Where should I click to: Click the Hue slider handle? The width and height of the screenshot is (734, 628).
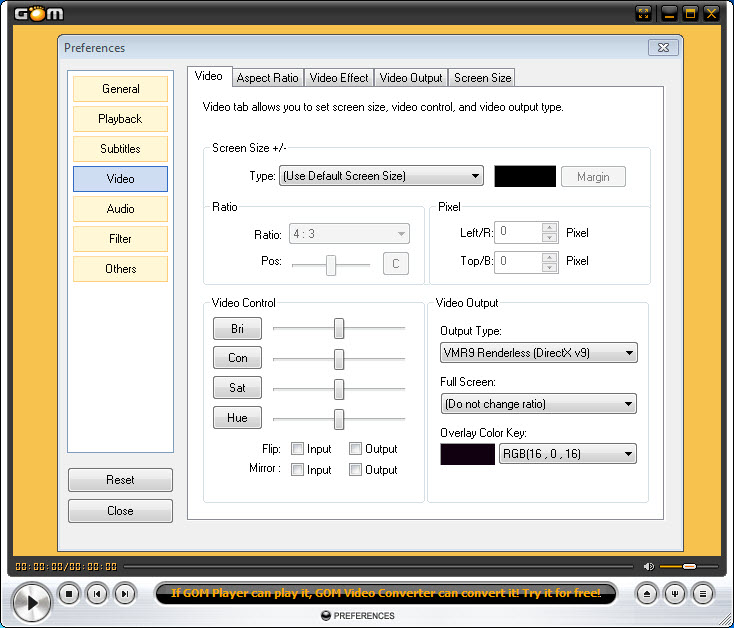[x=339, y=419]
